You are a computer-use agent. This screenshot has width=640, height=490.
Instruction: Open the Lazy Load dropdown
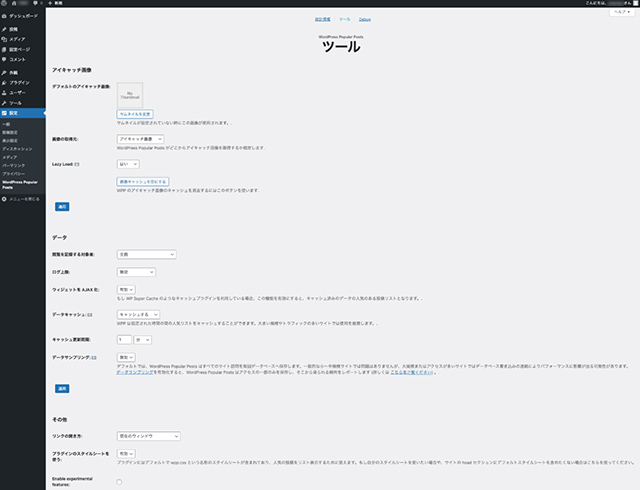pos(128,164)
